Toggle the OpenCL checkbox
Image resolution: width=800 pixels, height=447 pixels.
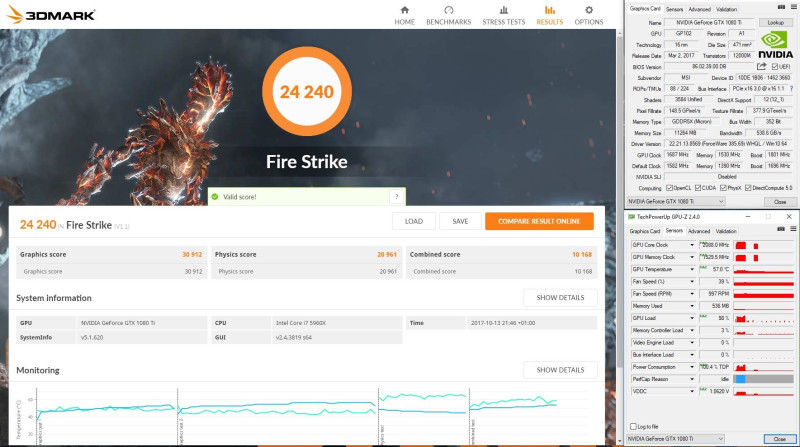pyautogui.click(x=669, y=188)
